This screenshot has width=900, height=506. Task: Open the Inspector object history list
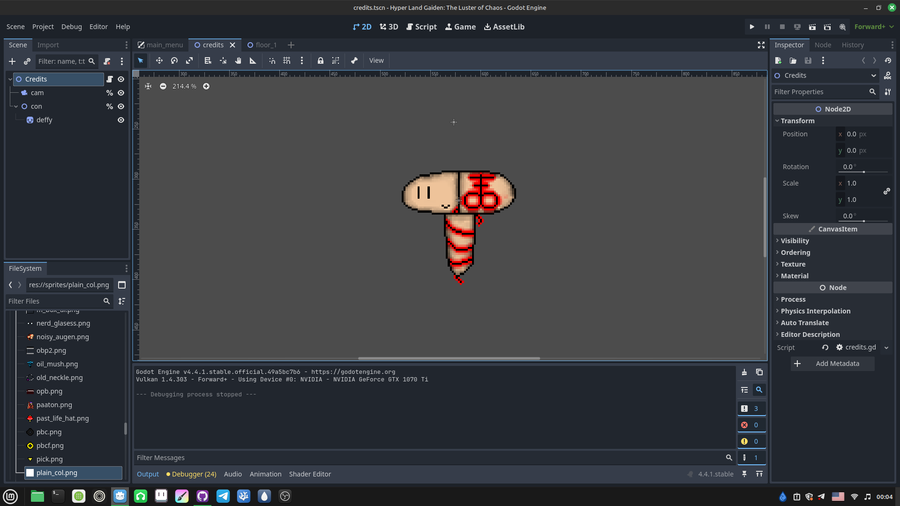coord(888,60)
